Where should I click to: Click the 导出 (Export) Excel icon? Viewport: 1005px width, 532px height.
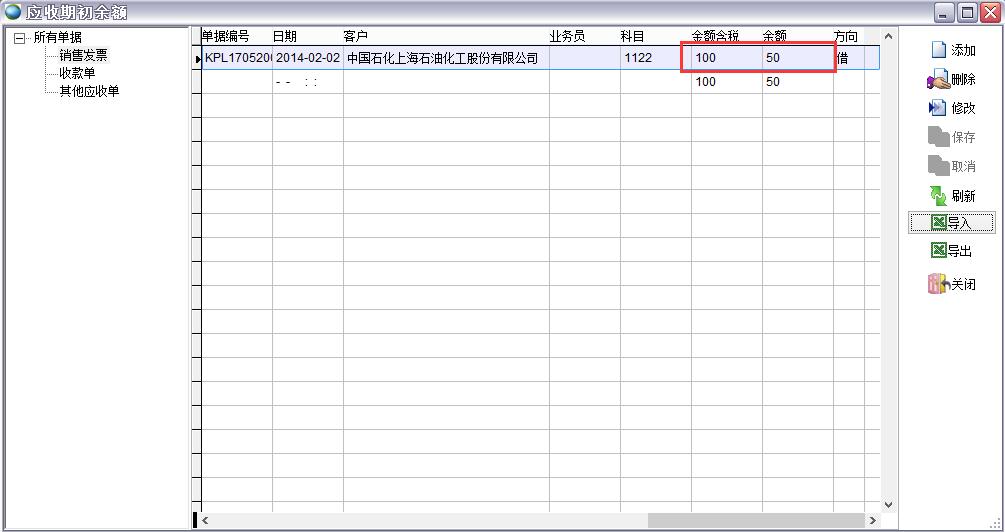[938, 251]
